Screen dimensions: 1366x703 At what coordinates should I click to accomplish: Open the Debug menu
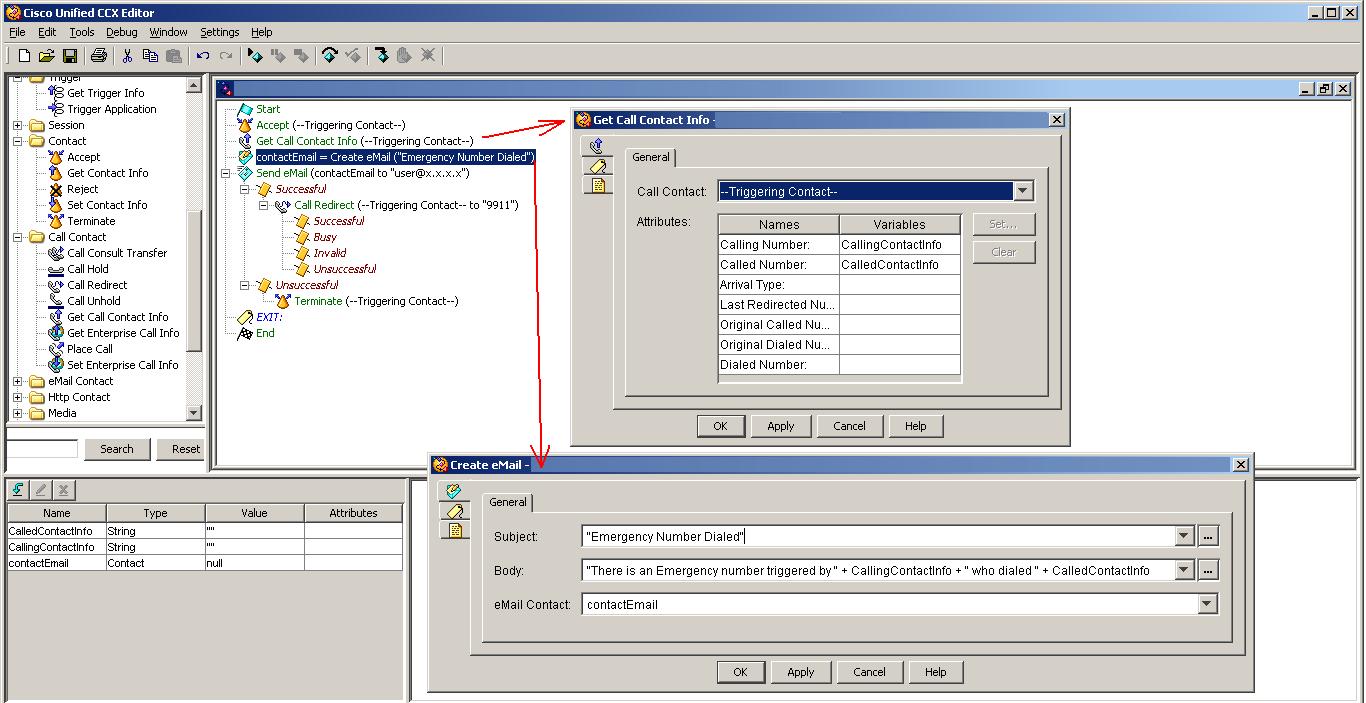(x=122, y=32)
